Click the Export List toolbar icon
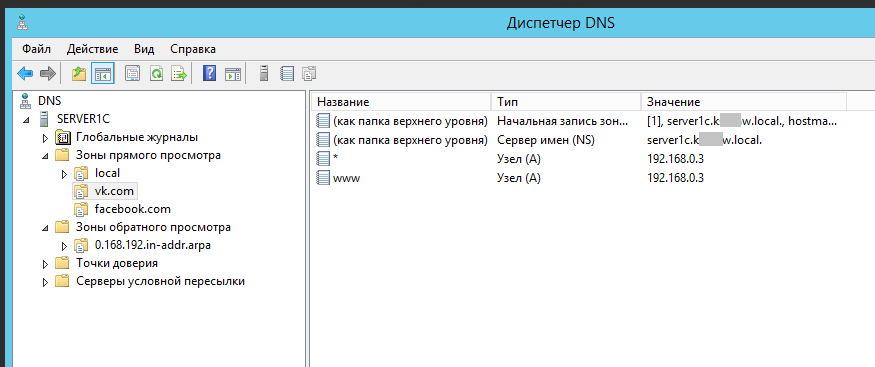This screenshot has height=367, width=875. point(179,73)
